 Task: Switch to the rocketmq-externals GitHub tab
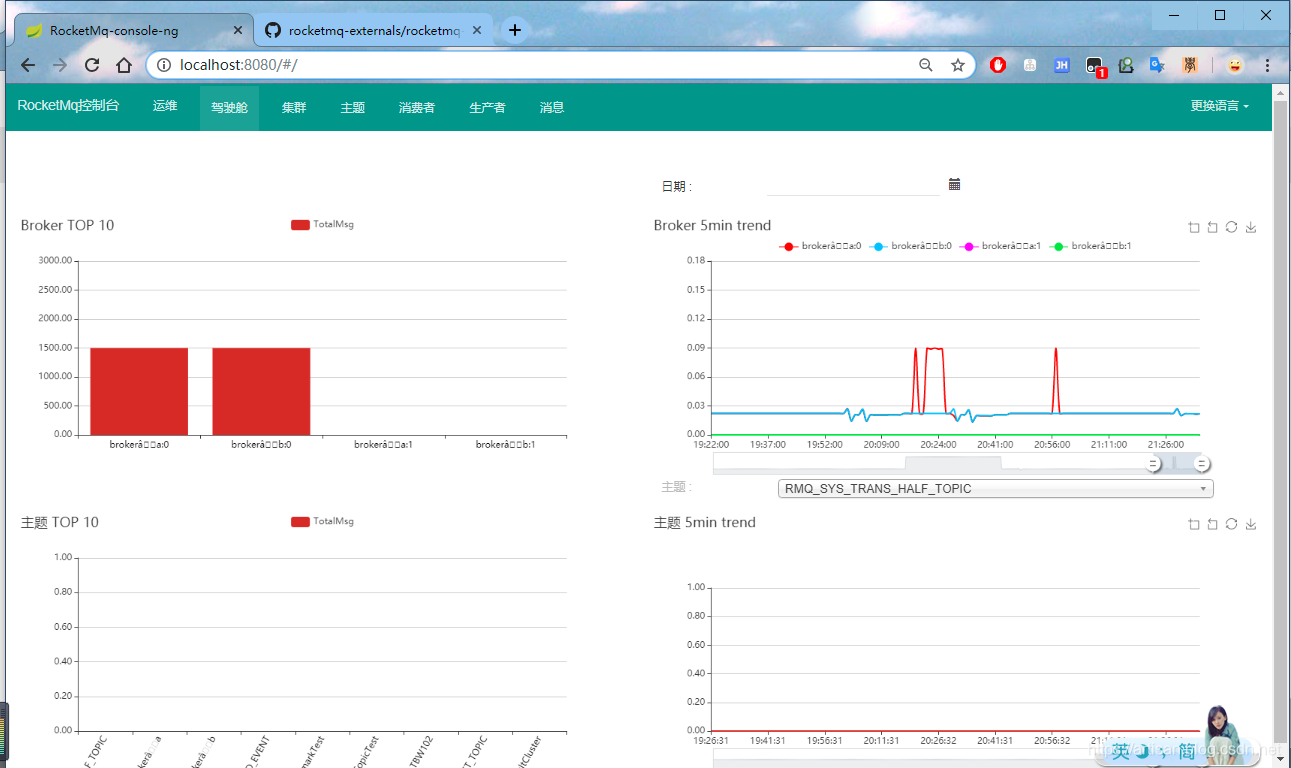[373, 30]
